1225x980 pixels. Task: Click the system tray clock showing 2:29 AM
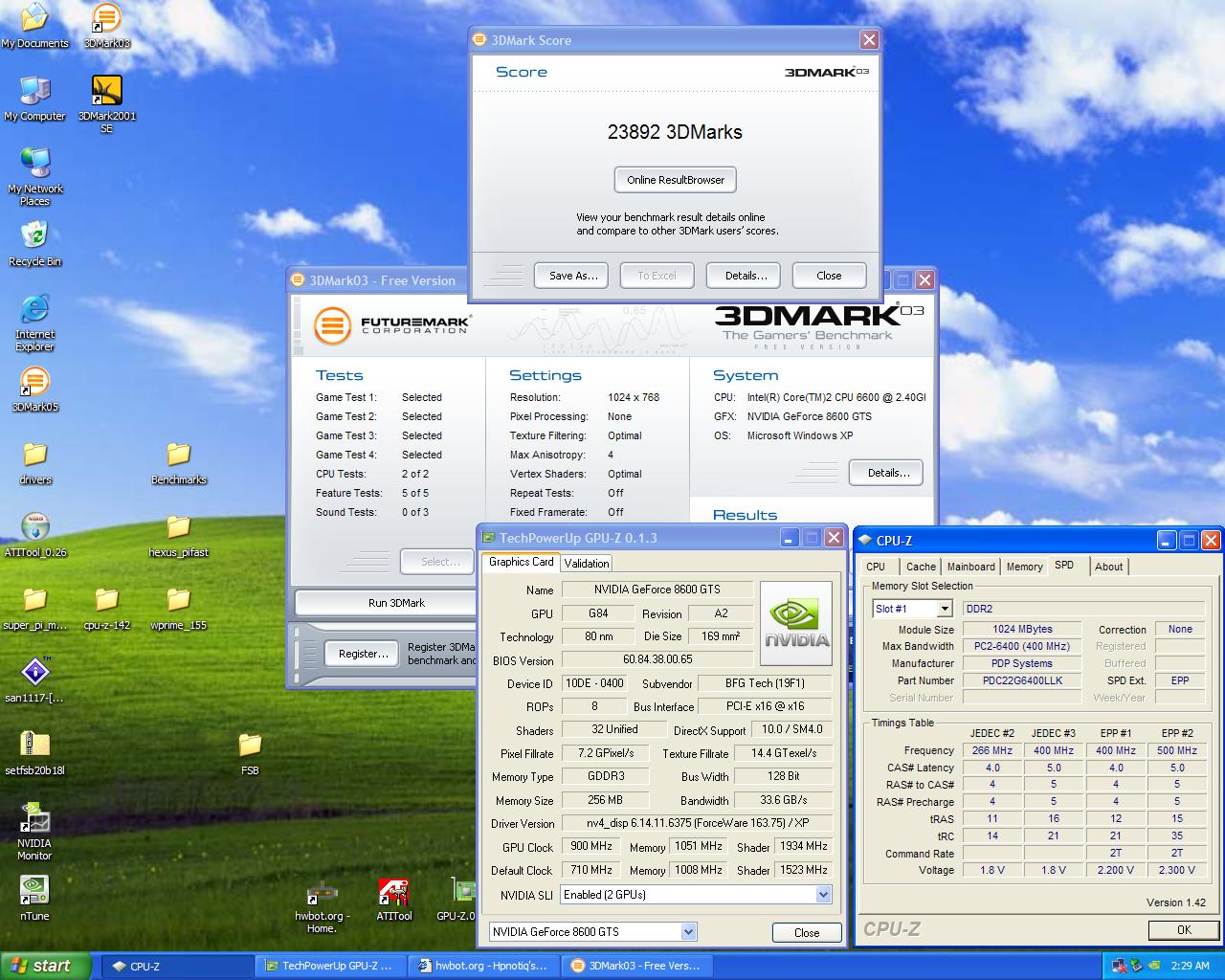1191,966
